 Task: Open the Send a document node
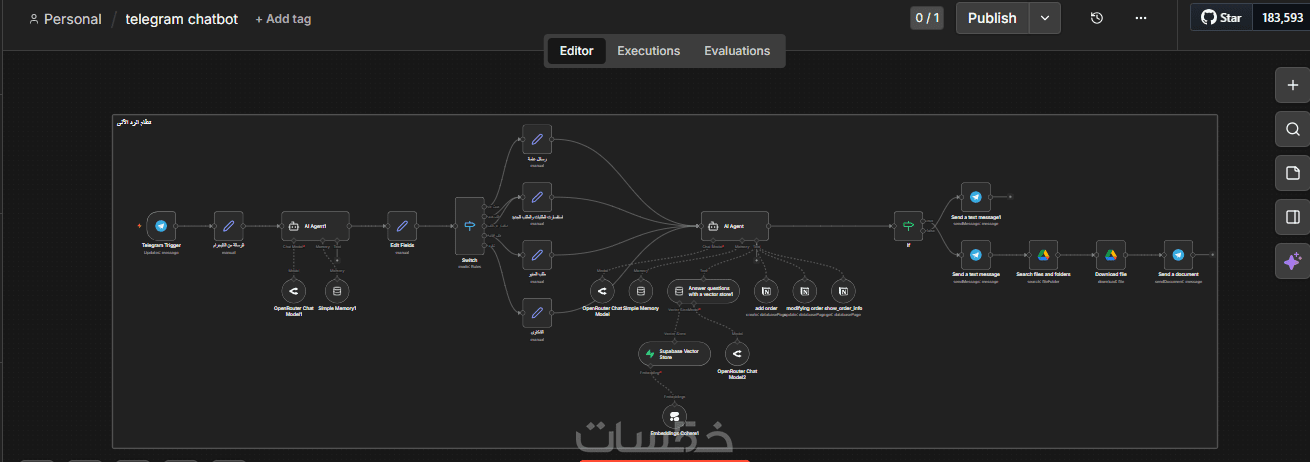[1178, 255]
